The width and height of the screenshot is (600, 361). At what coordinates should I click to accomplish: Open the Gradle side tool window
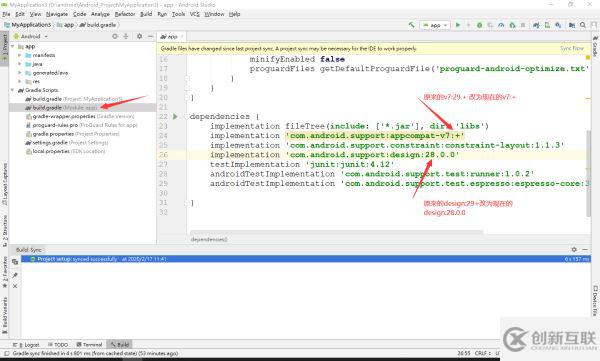point(595,46)
